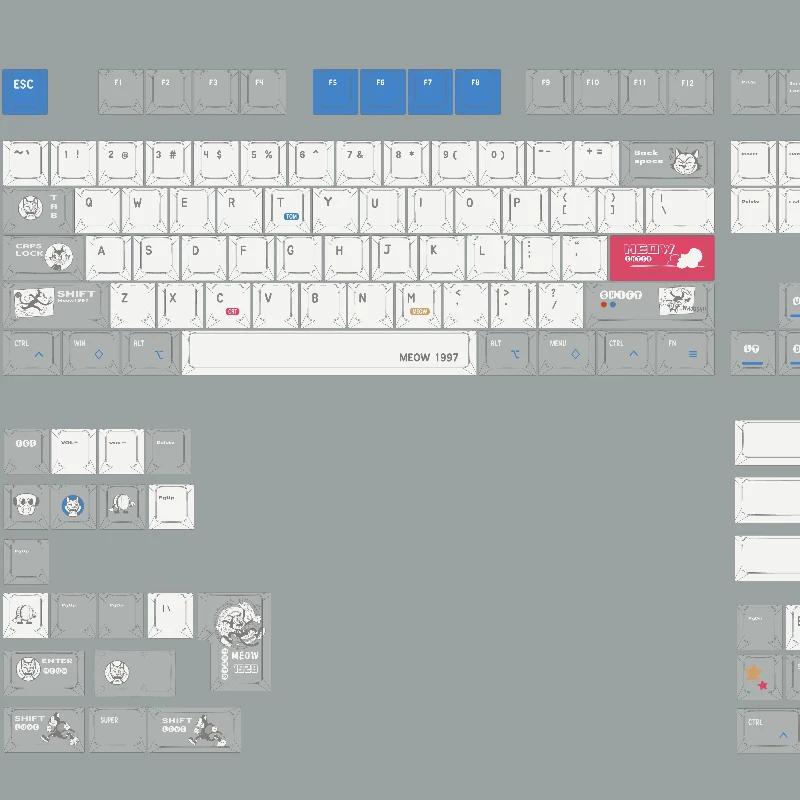
Task: Click the question mark and slash keycap
Action: 561,306
